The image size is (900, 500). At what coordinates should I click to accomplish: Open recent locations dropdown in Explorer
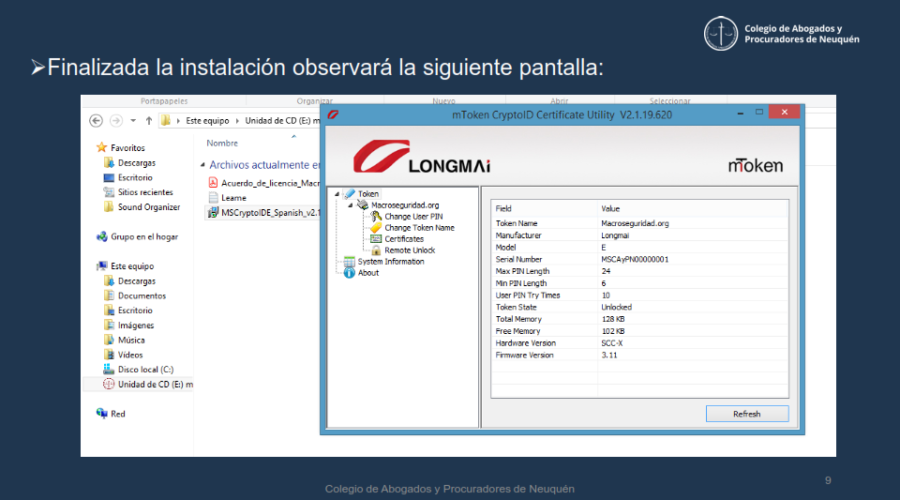133,121
